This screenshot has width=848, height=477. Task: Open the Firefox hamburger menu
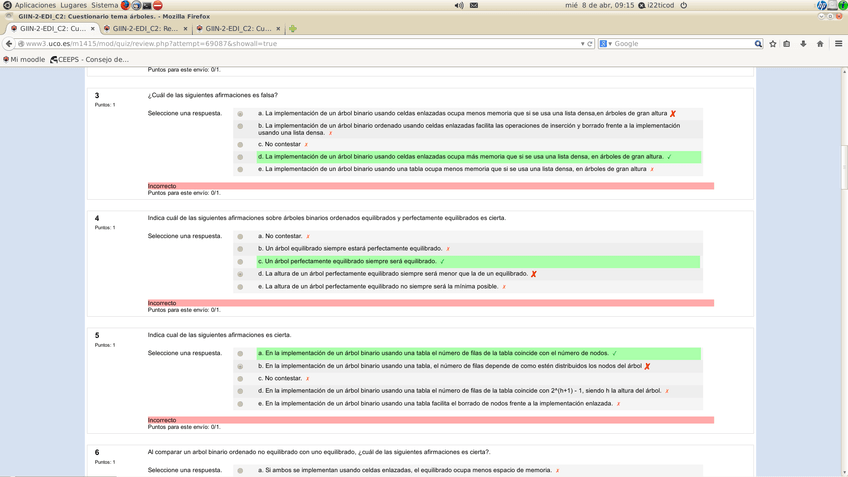pyautogui.click(x=838, y=44)
